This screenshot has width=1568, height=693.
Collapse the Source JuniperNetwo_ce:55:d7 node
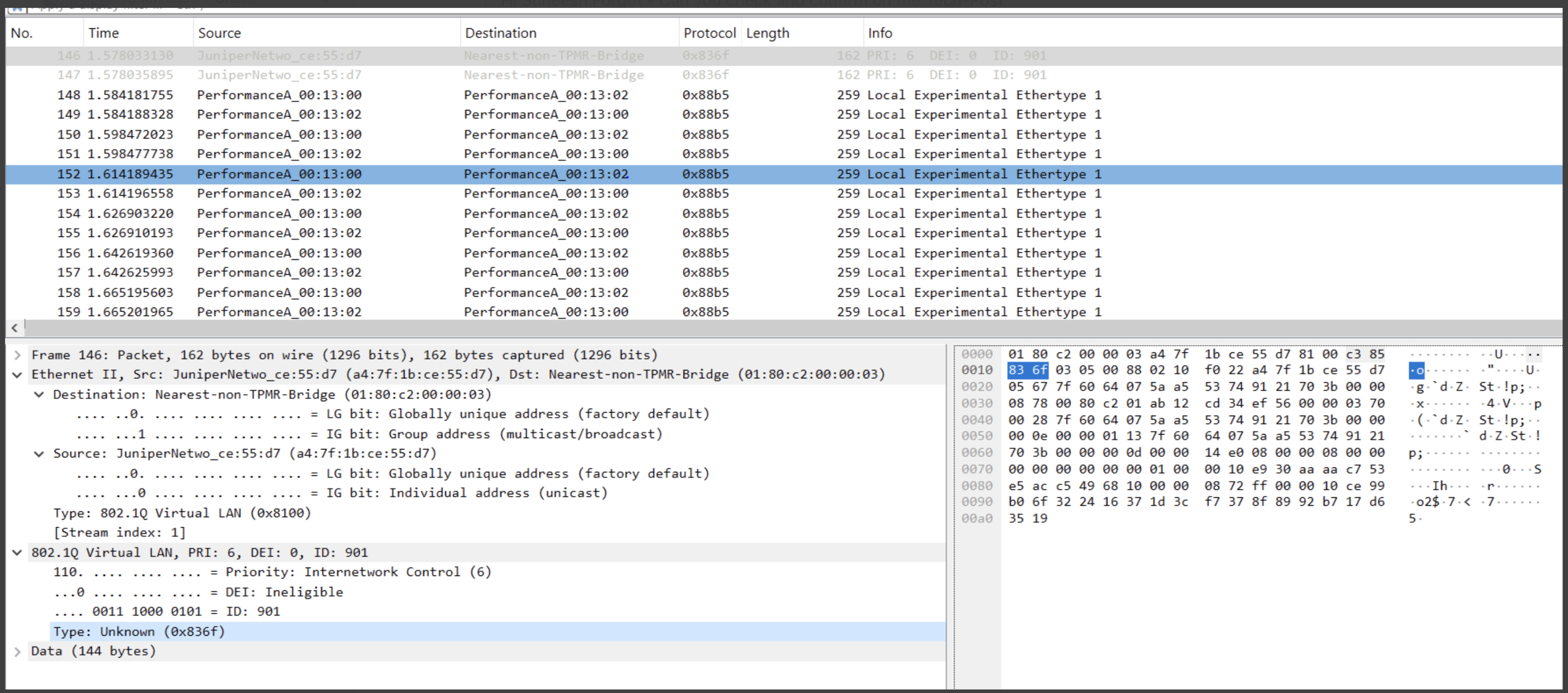pyautogui.click(x=39, y=454)
